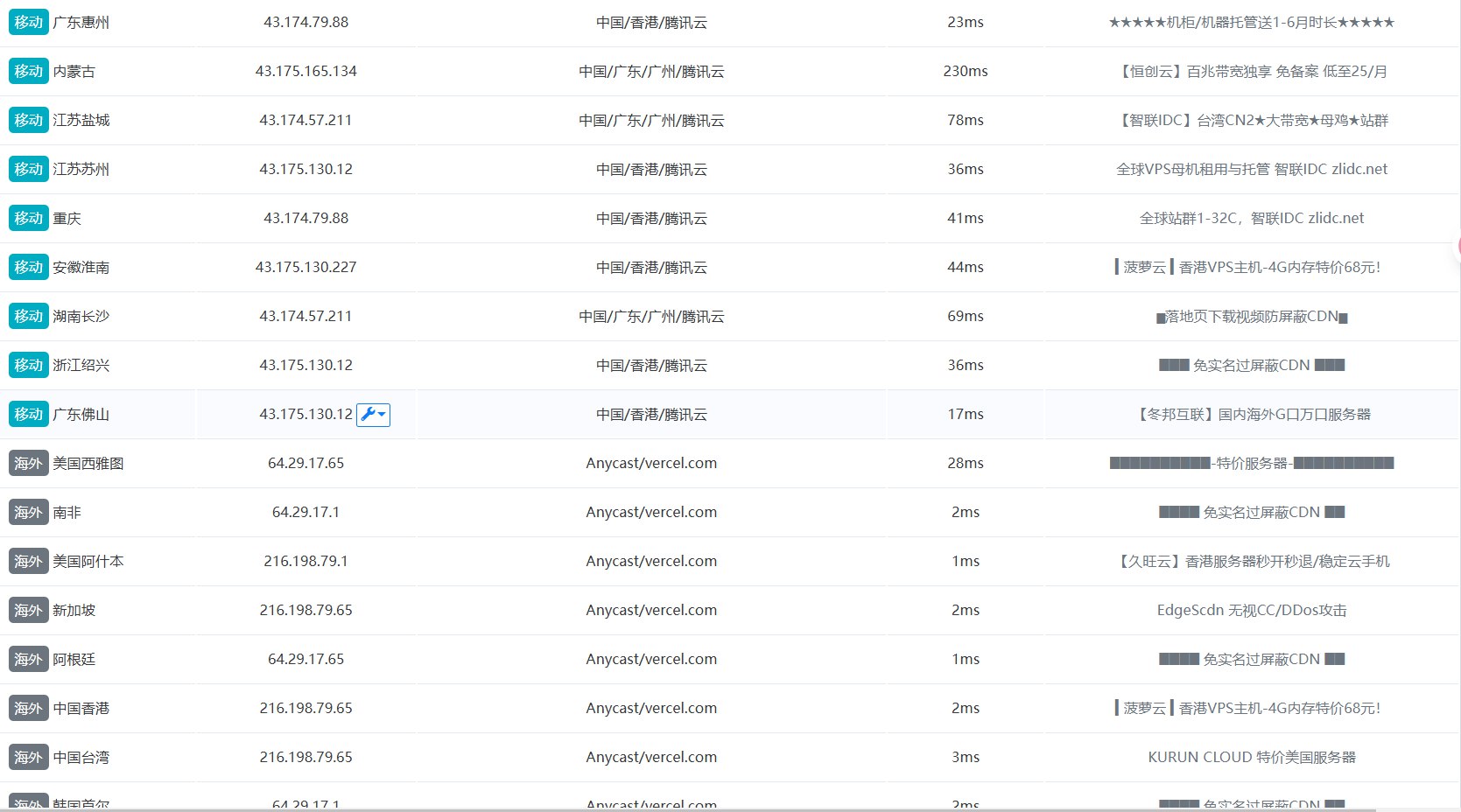
Task: Open the 恒创云 百兆带宽独享 ad link
Action: (1252, 72)
